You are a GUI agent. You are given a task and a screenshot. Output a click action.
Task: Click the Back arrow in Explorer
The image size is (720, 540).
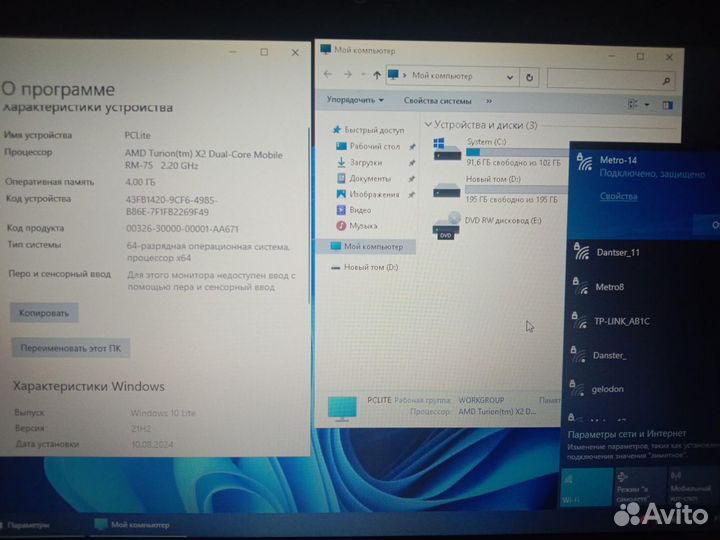click(x=327, y=74)
